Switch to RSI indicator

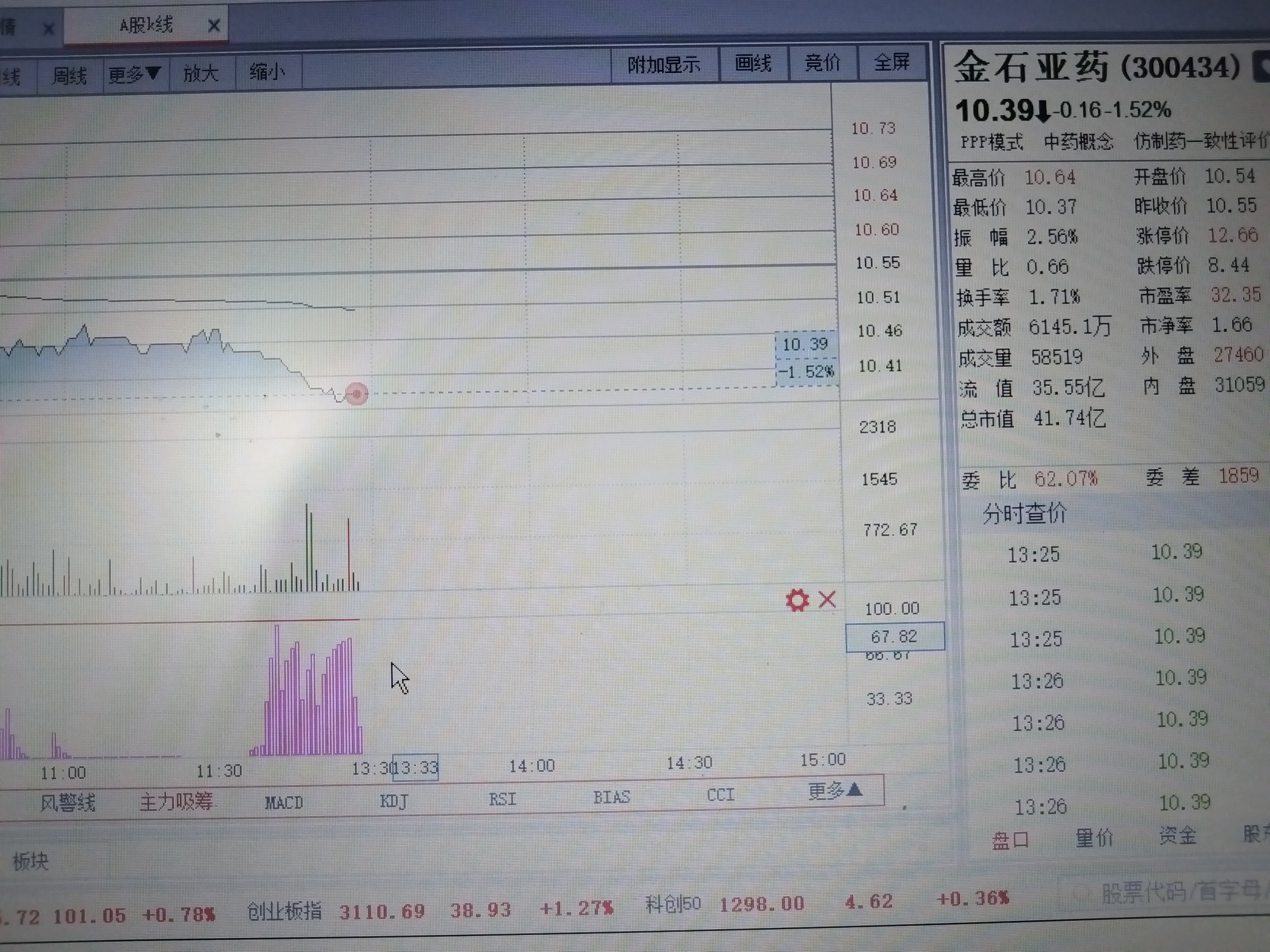point(502,799)
